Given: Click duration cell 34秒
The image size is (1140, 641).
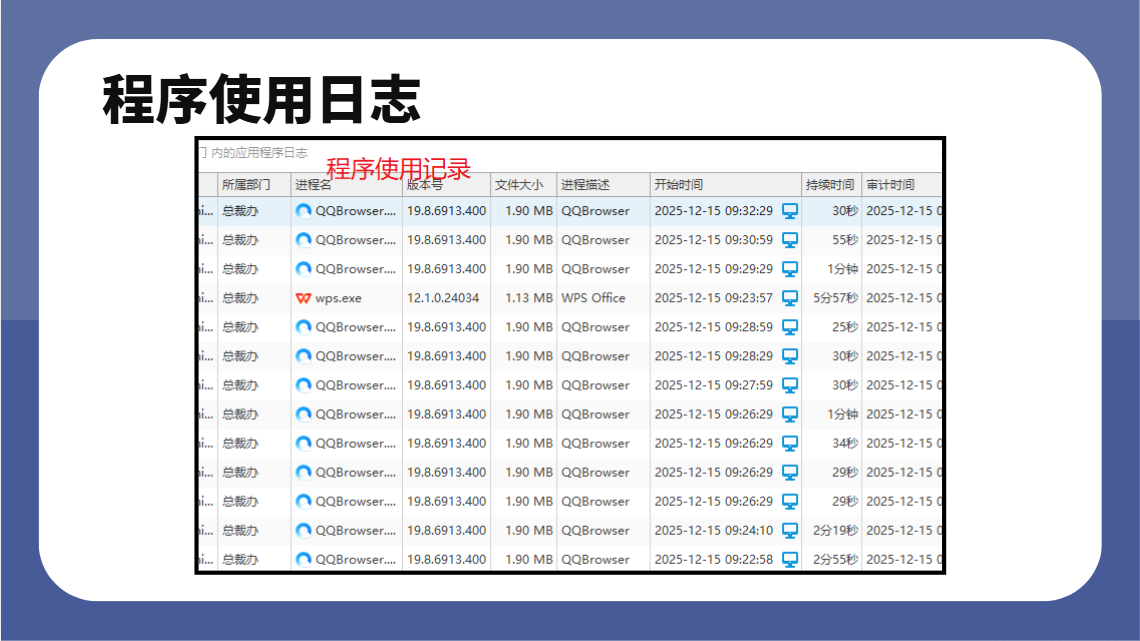Looking at the screenshot, I should pos(845,443).
